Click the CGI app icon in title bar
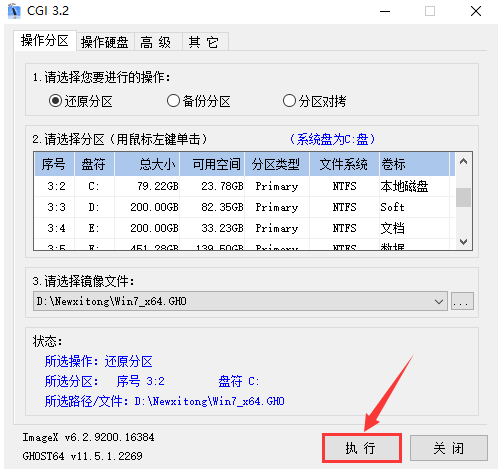The image size is (498, 469). 14,11
